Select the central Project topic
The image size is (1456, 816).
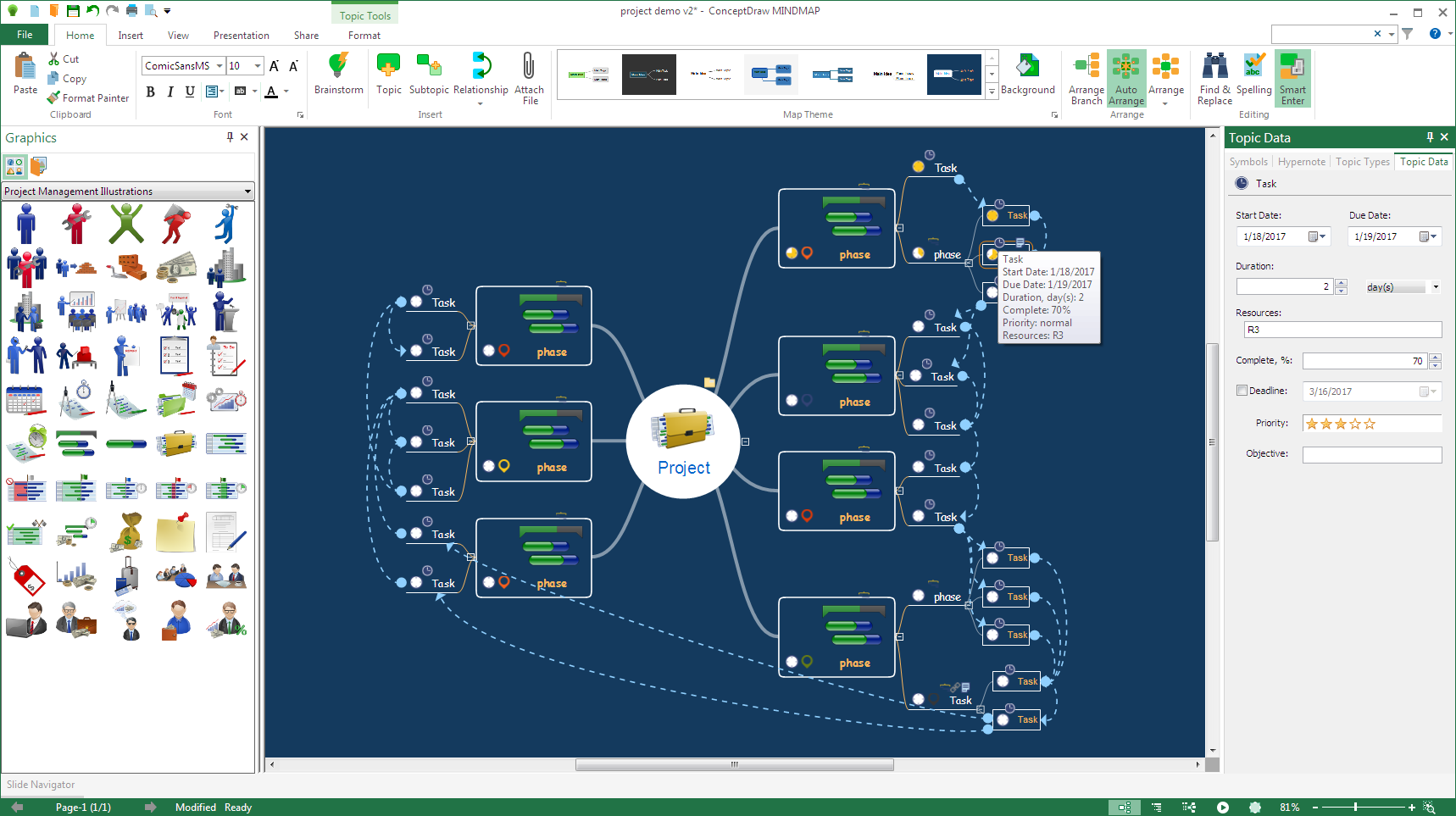(x=683, y=441)
